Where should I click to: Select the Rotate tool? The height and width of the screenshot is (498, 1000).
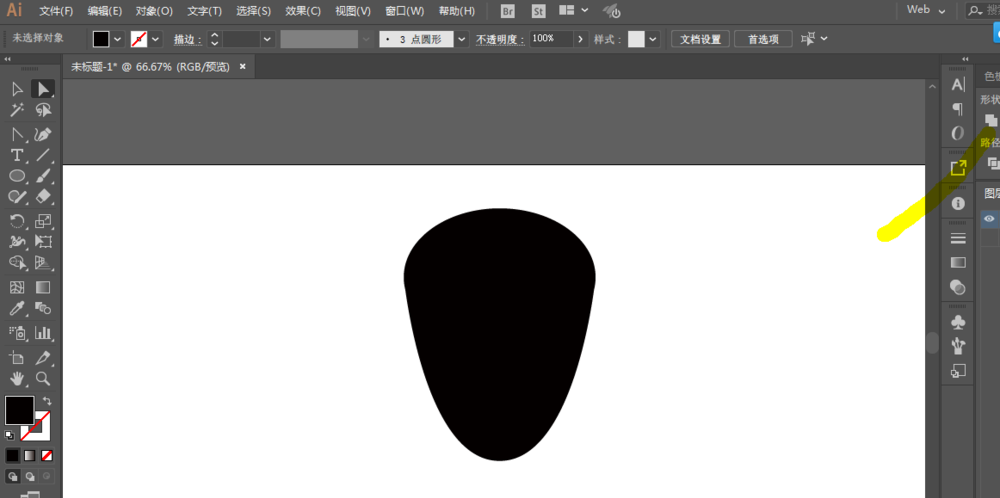17,221
